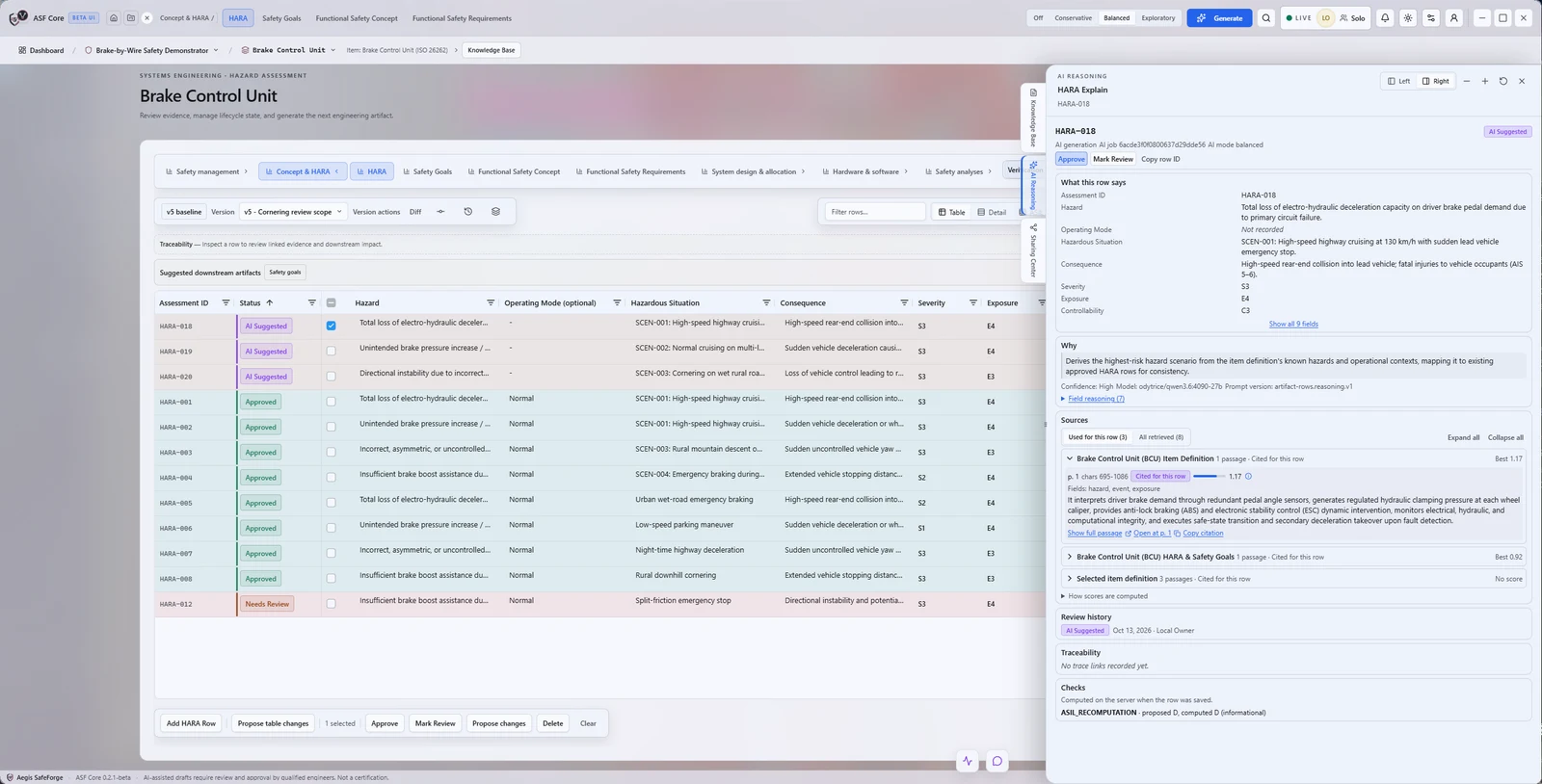Check the HARA-001 row checkbox
1542x784 pixels.
tap(331, 402)
